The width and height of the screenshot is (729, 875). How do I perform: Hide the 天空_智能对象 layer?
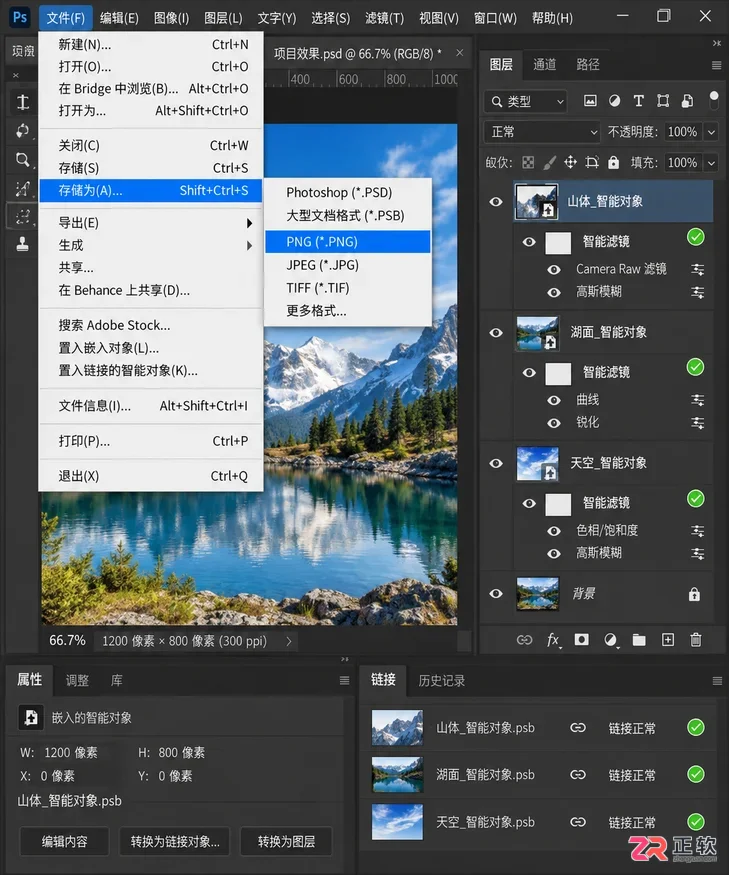[x=496, y=464]
